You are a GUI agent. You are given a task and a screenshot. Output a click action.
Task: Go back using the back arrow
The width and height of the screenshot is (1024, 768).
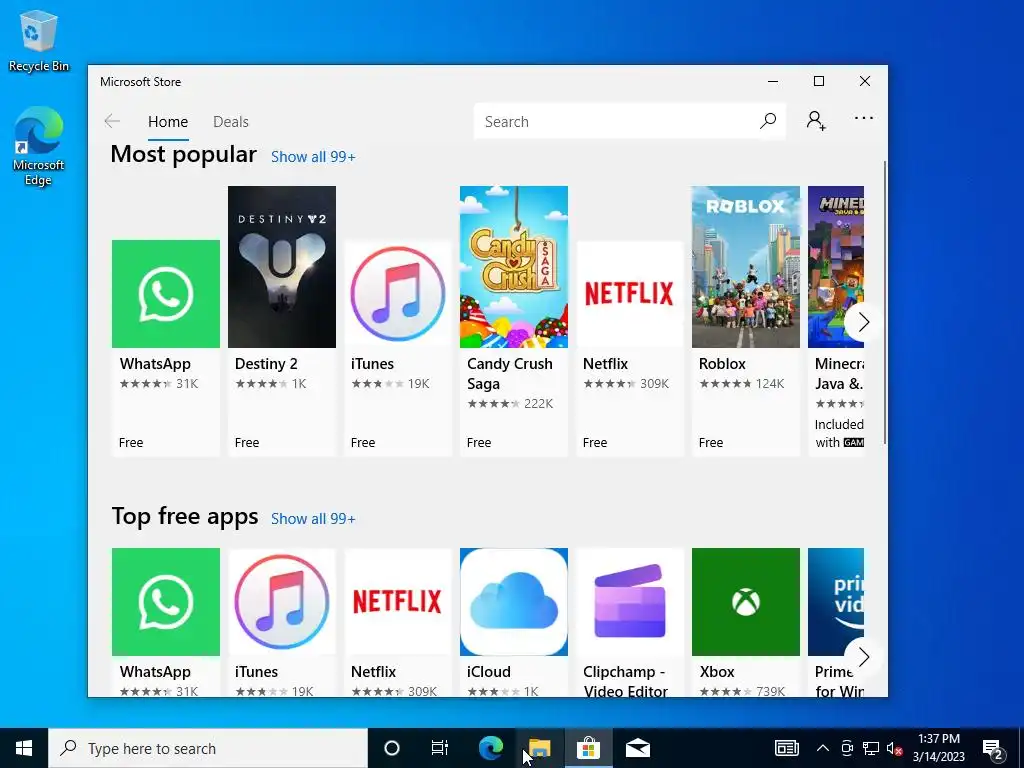tap(112, 121)
